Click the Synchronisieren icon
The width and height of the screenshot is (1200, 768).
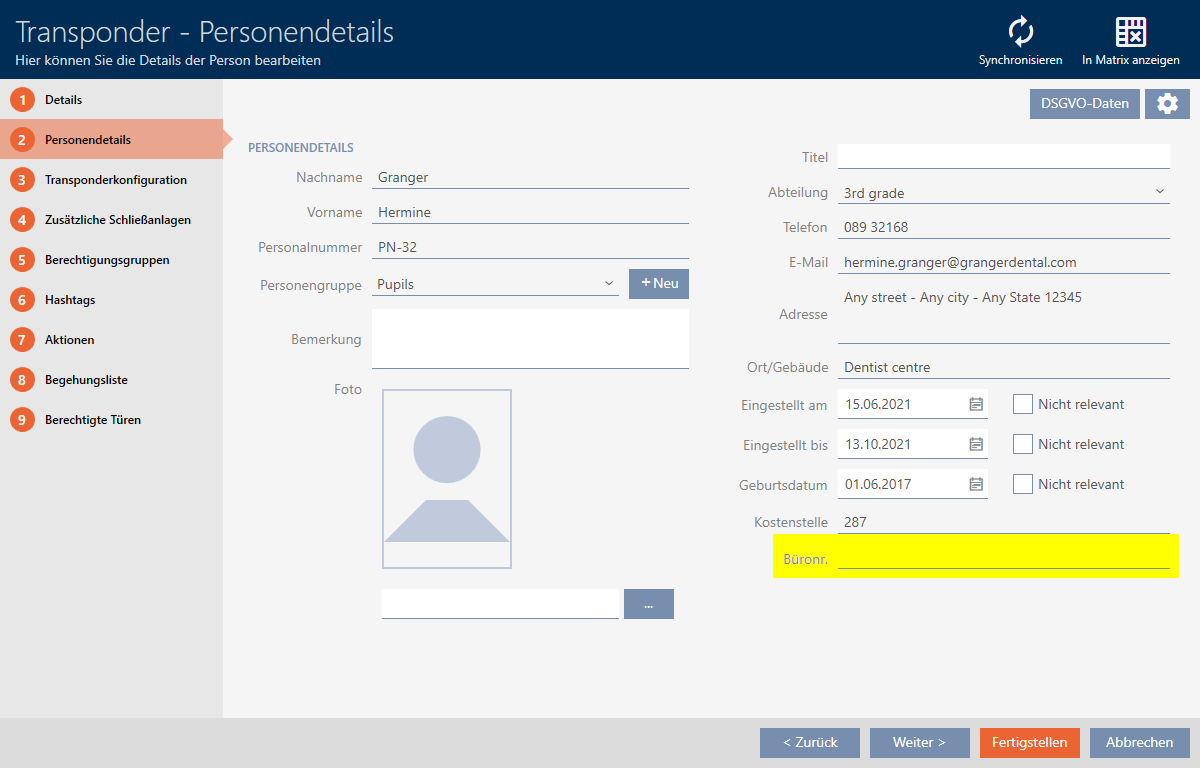pyautogui.click(x=1020, y=32)
